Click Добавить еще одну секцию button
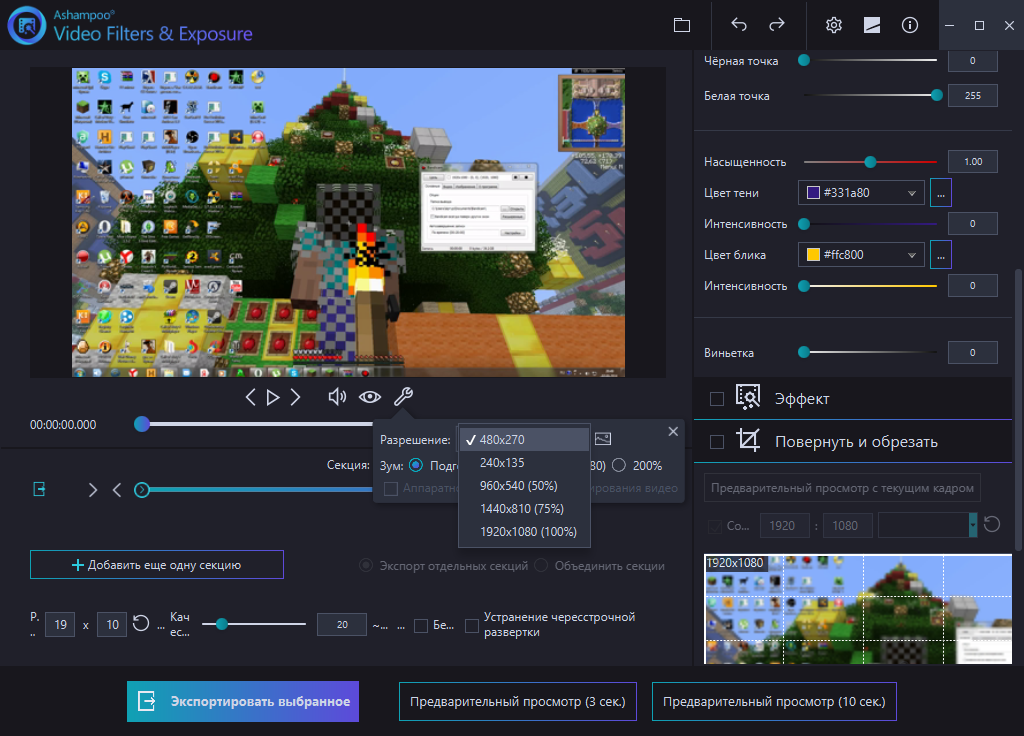Screen dimensions: 1024x736 pyautogui.click(x=157, y=565)
